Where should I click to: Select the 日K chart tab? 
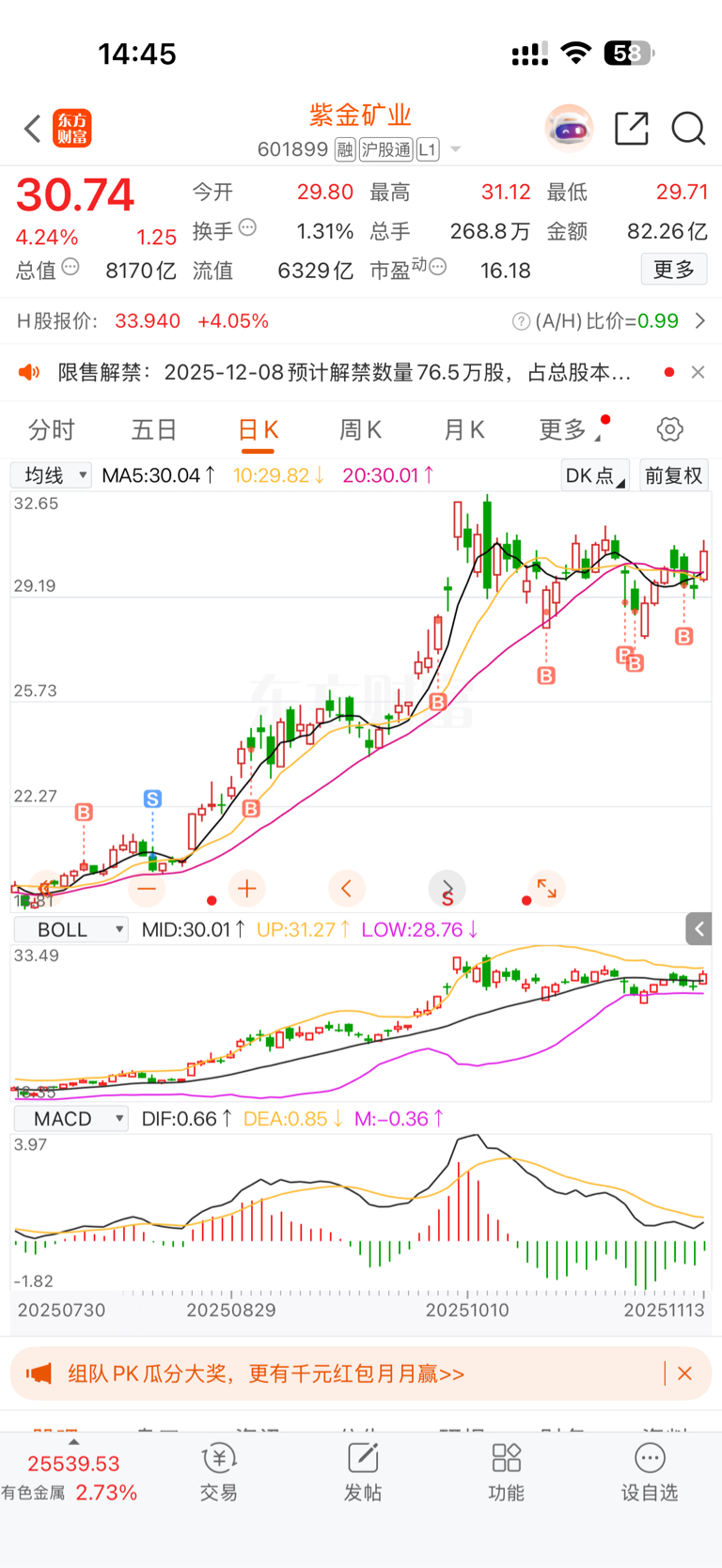coord(258,430)
